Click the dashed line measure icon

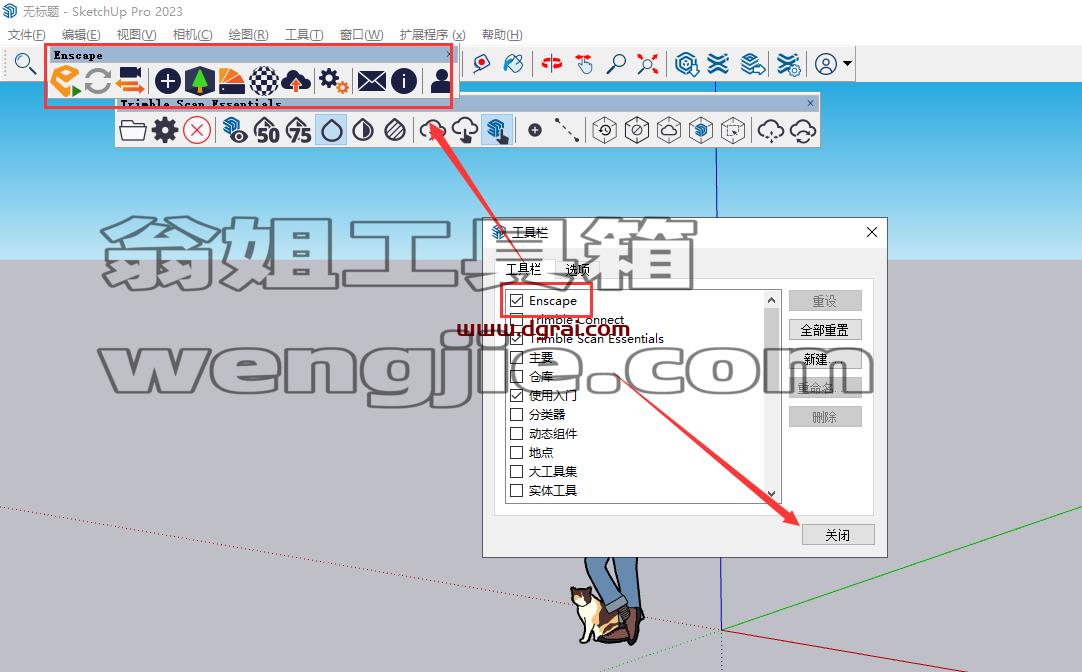pos(567,130)
